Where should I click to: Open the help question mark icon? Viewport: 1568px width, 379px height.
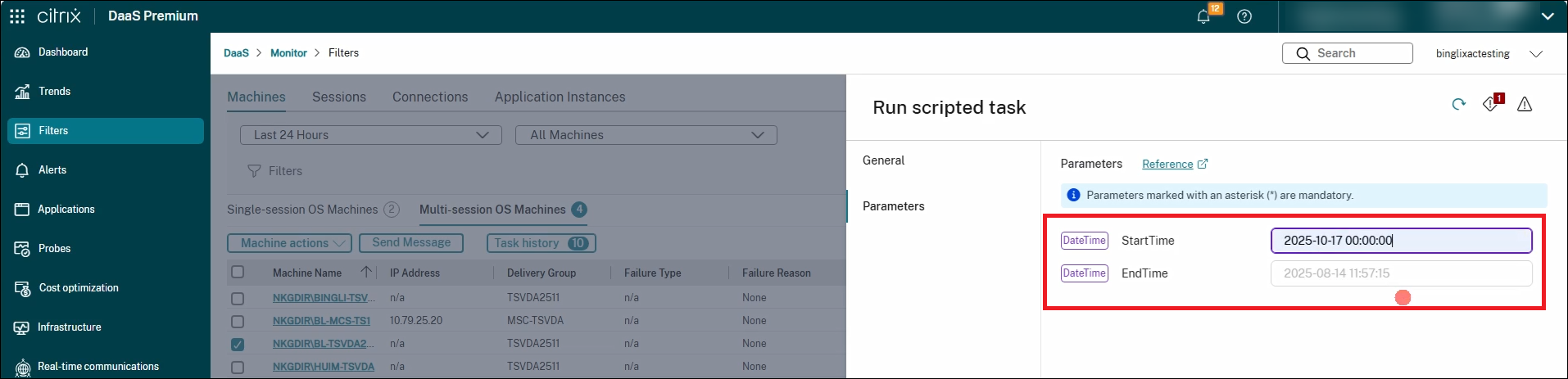pos(1244,16)
